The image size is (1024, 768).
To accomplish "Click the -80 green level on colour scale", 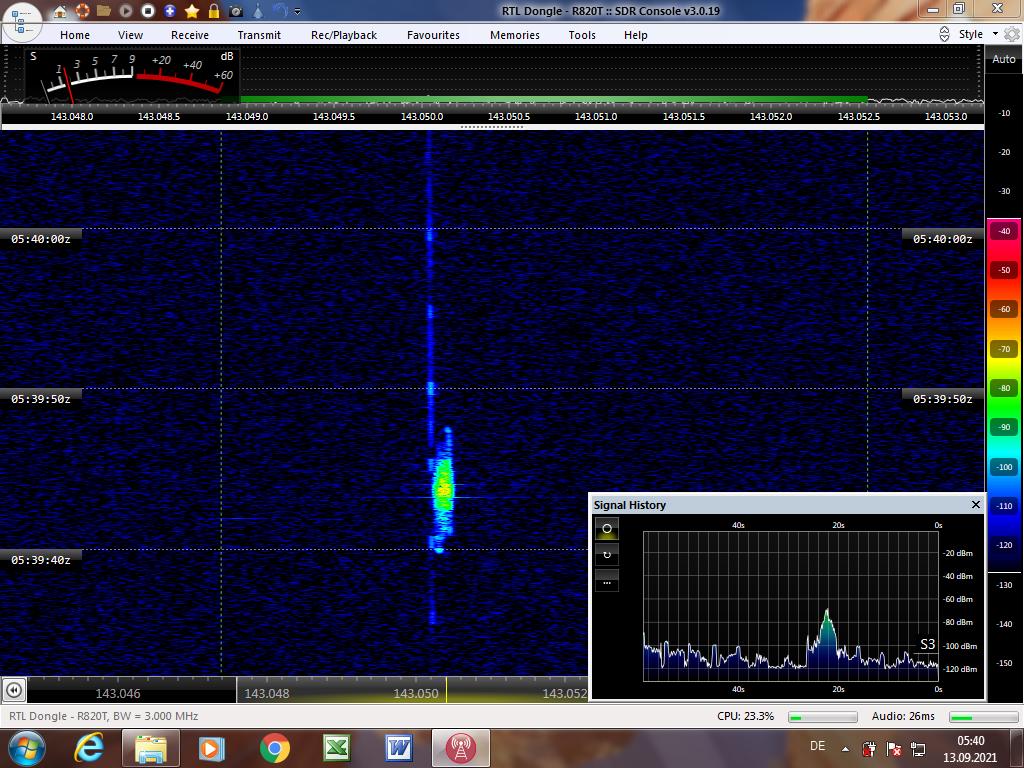I will tap(1004, 388).
